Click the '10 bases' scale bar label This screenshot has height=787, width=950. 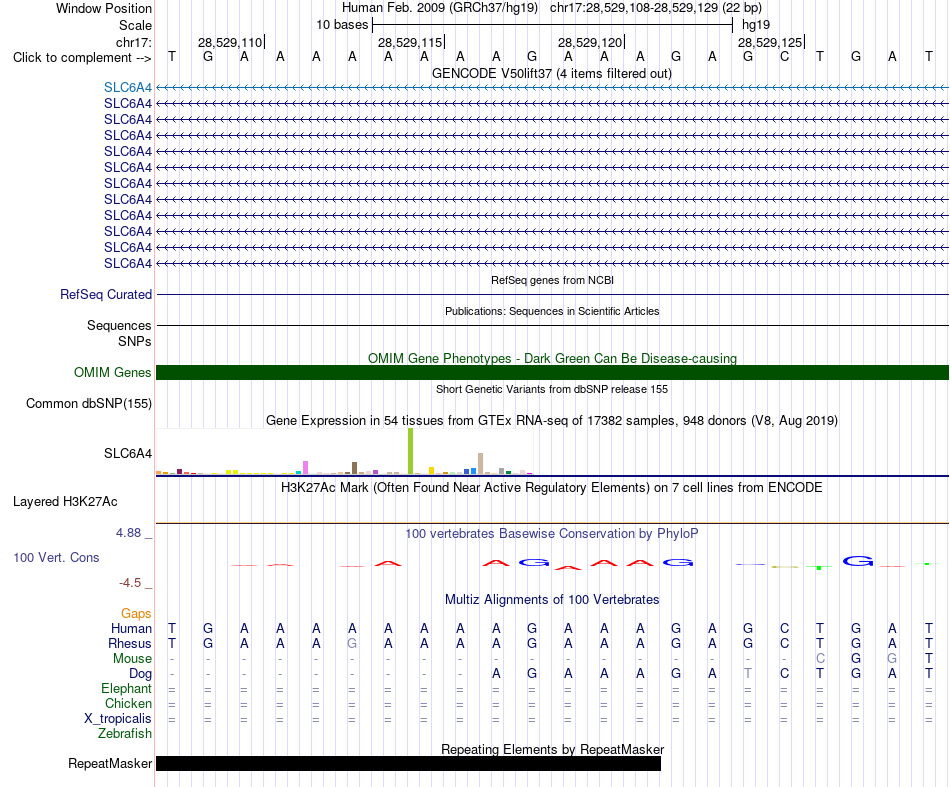[x=342, y=25]
